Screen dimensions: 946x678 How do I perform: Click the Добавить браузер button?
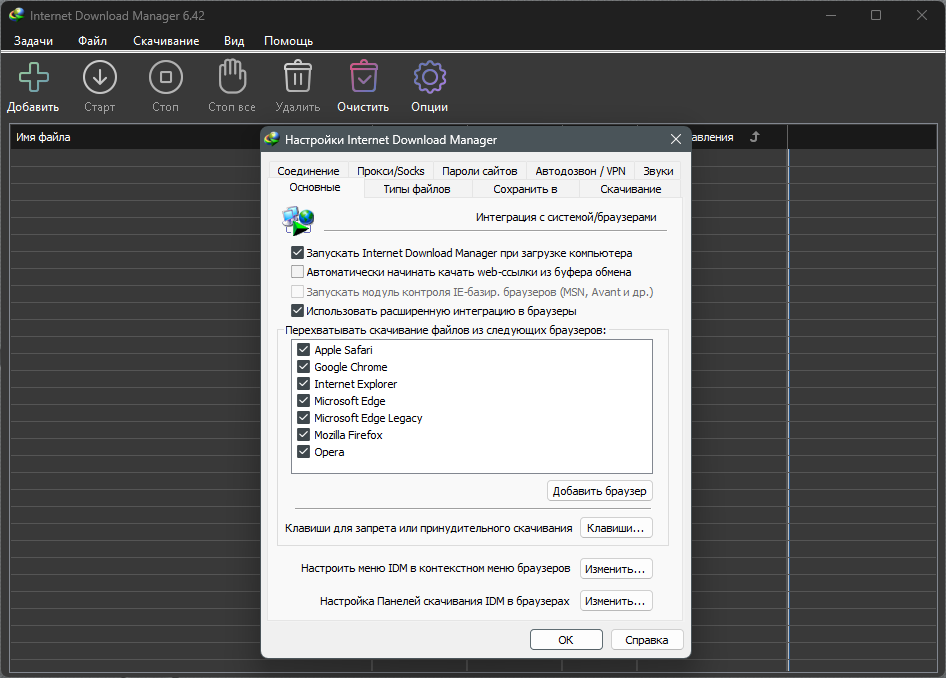coord(600,491)
